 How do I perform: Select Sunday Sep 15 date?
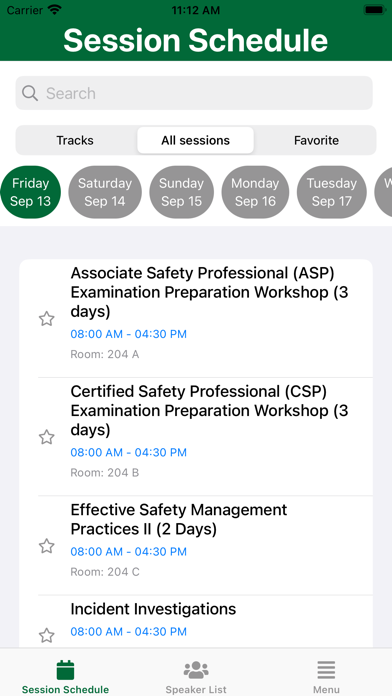181,192
